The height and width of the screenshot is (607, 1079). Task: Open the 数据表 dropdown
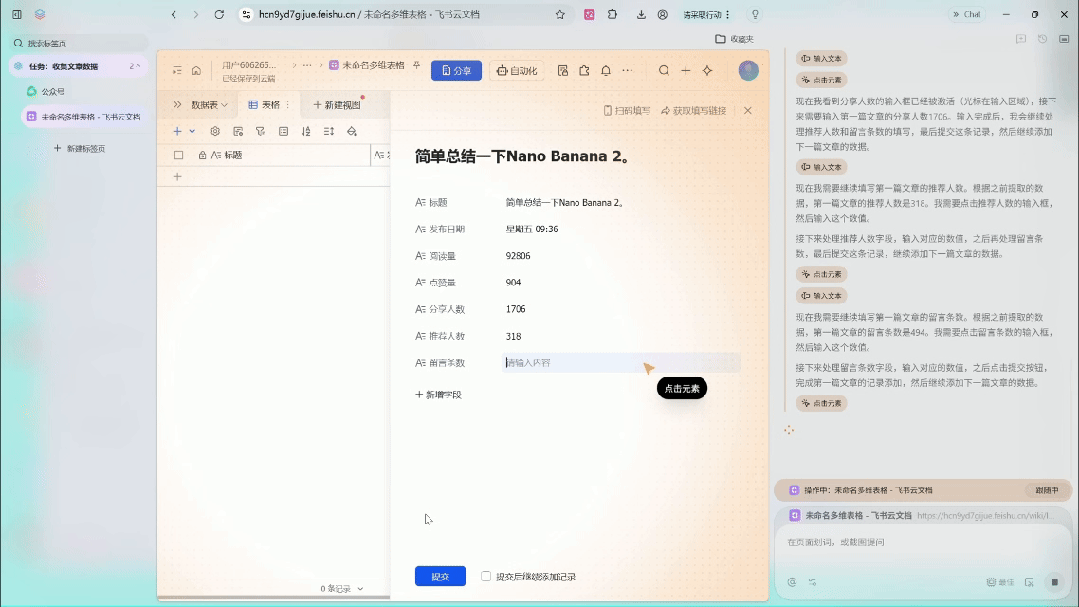208,105
